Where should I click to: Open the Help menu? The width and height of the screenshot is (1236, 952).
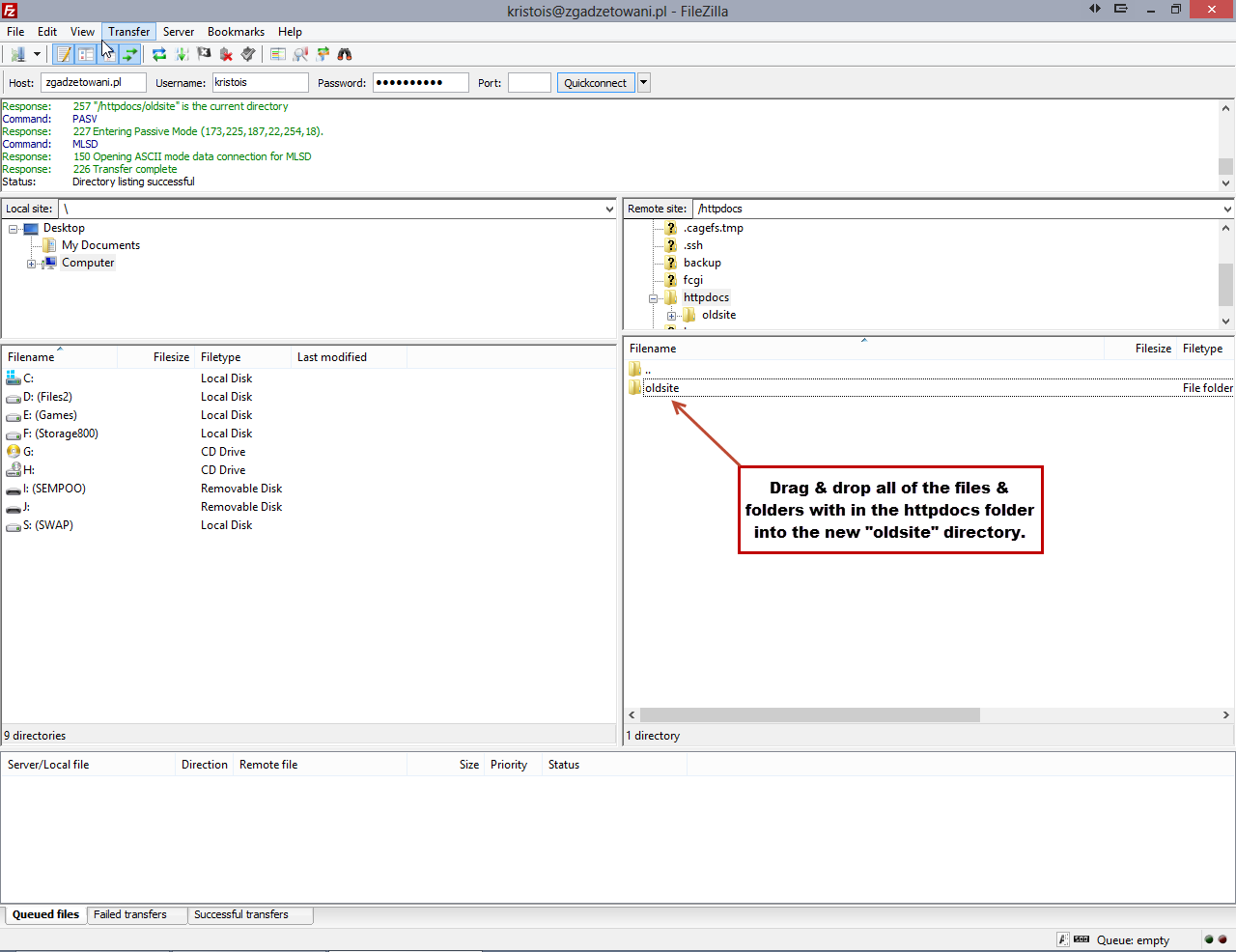pyautogui.click(x=290, y=32)
